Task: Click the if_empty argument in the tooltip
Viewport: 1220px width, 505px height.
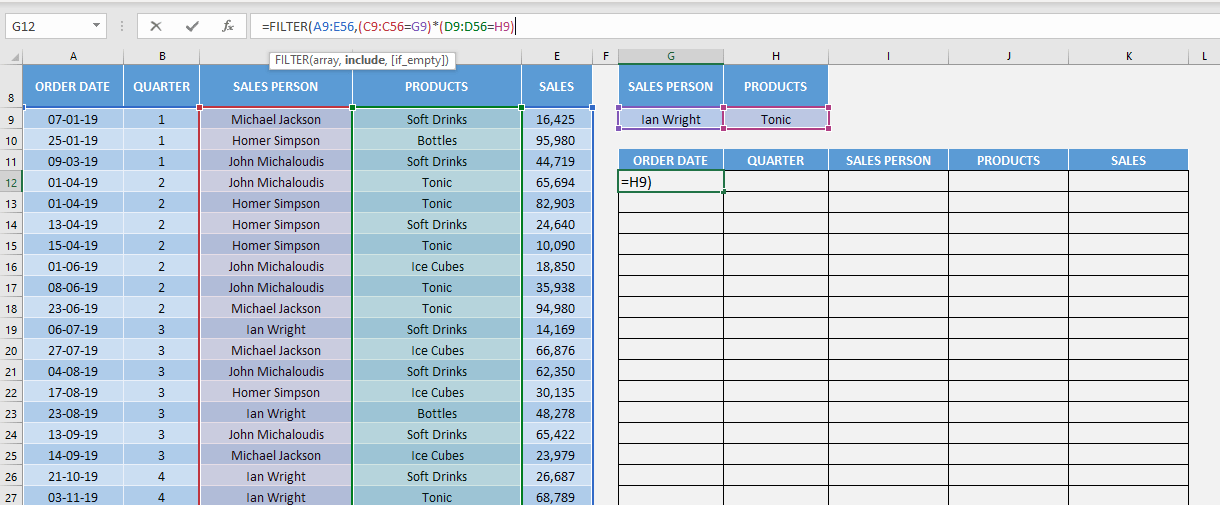Action: 419,60
